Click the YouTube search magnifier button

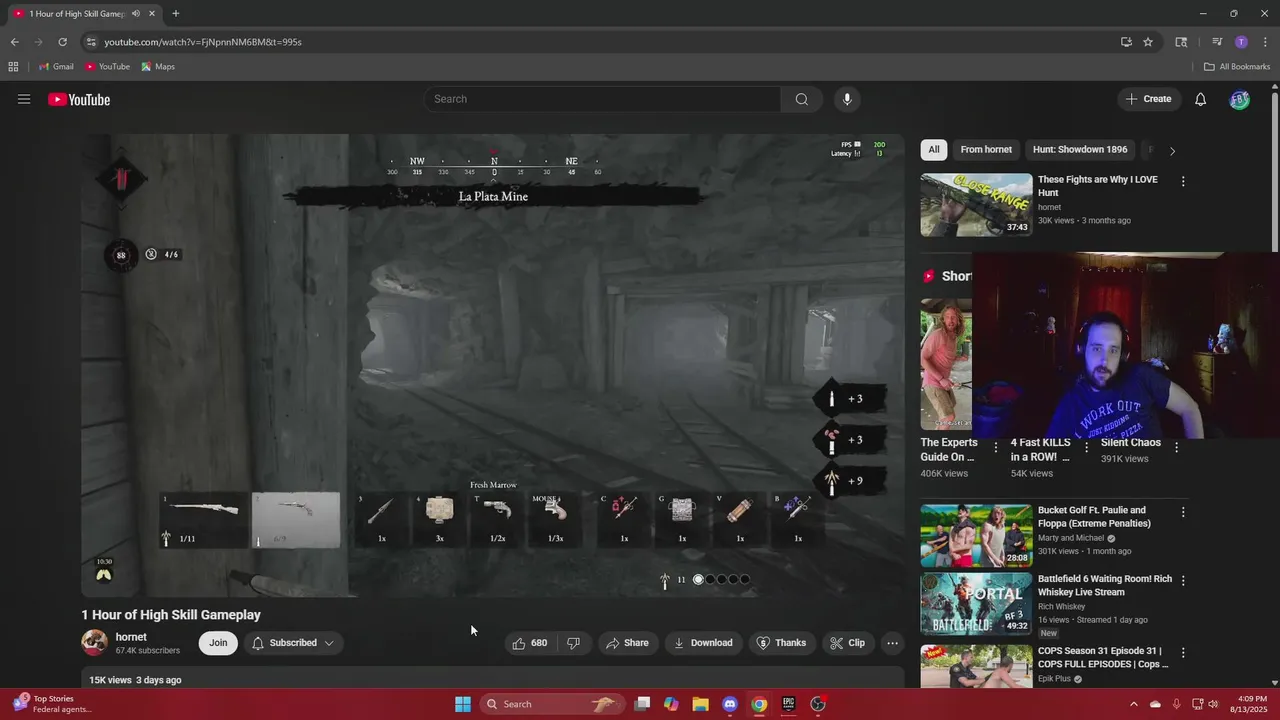(x=801, y=99)
